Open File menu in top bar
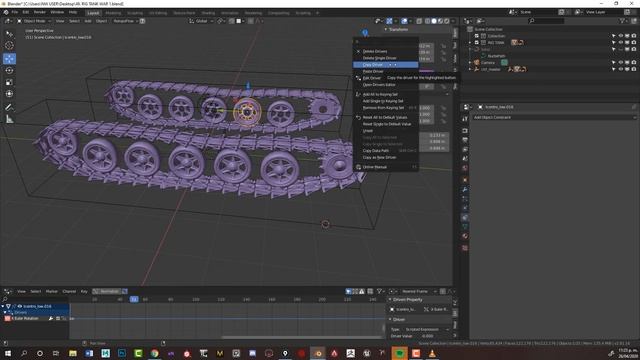The image size is (640, 360). (x=15, y=12)
